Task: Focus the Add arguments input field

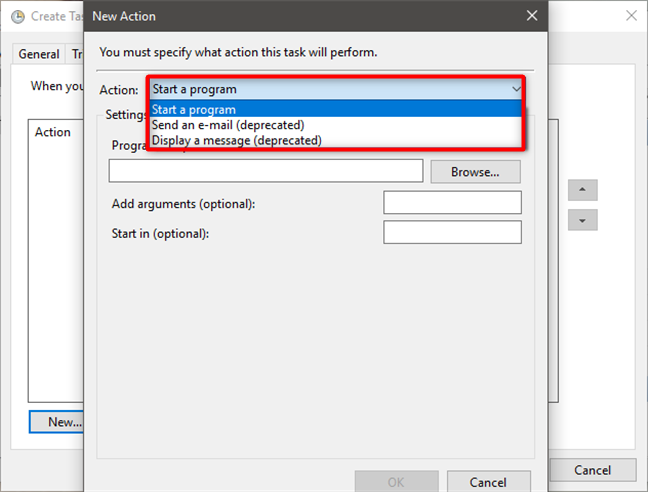Action: 452,202
